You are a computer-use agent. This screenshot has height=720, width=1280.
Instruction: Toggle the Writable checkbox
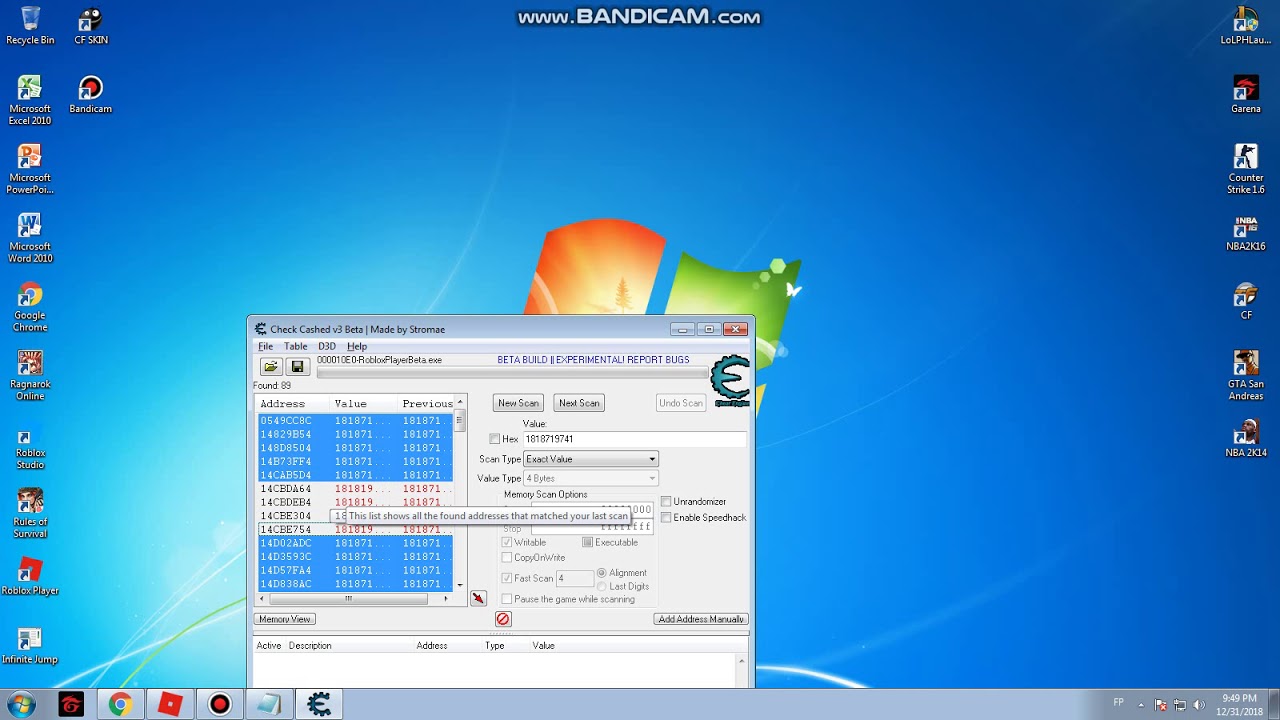click(507, 542)
